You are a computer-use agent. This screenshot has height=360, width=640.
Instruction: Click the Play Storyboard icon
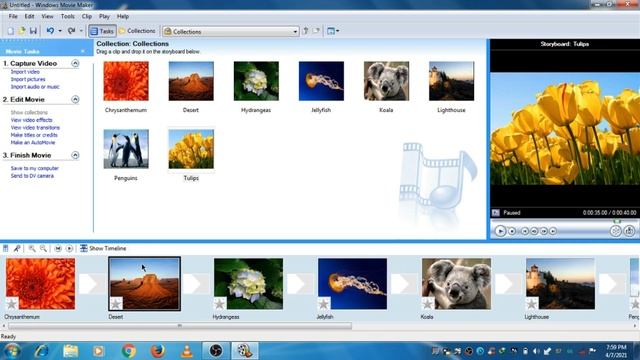point(69,248)
